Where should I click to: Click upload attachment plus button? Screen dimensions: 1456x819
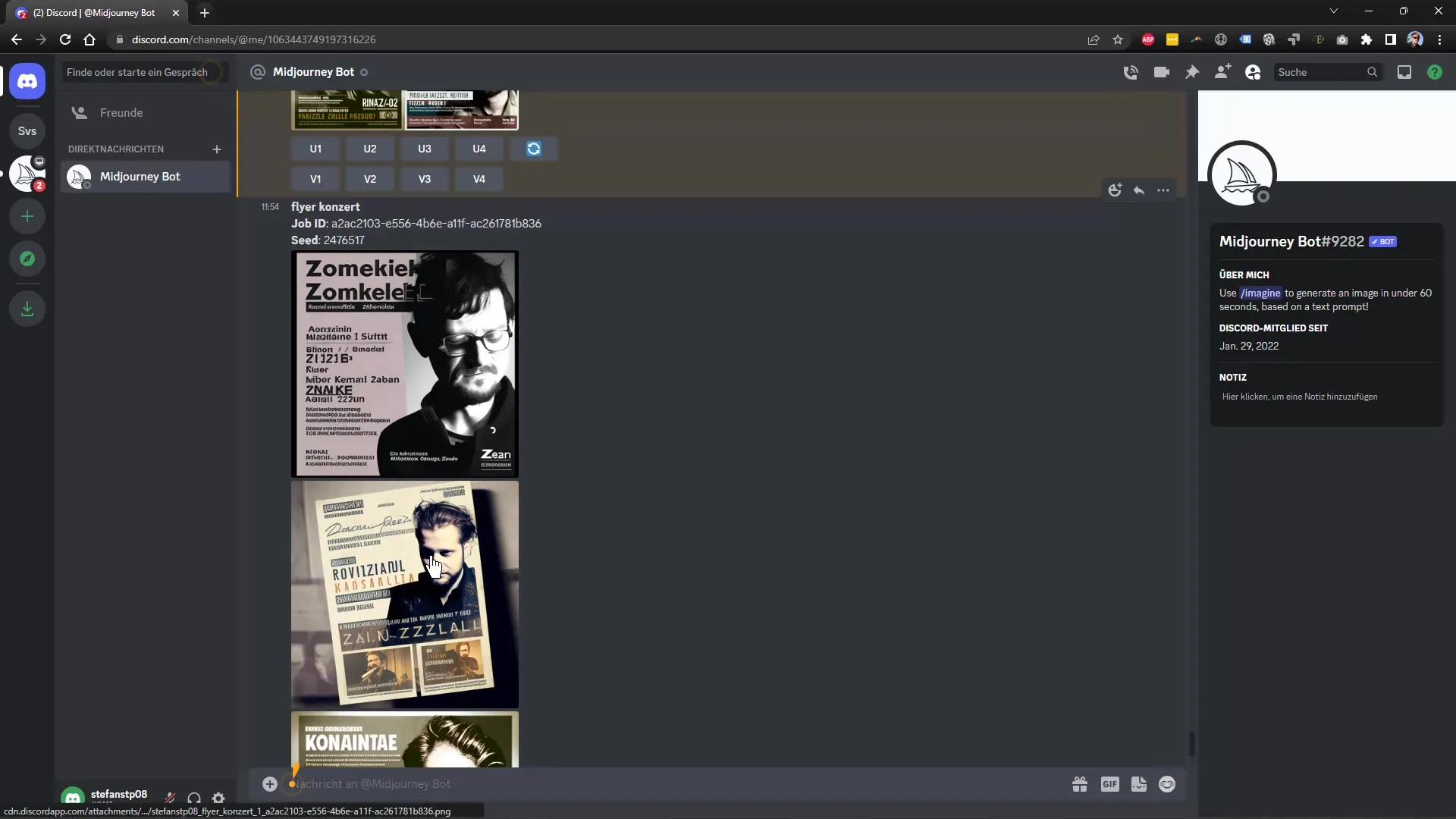270,784
